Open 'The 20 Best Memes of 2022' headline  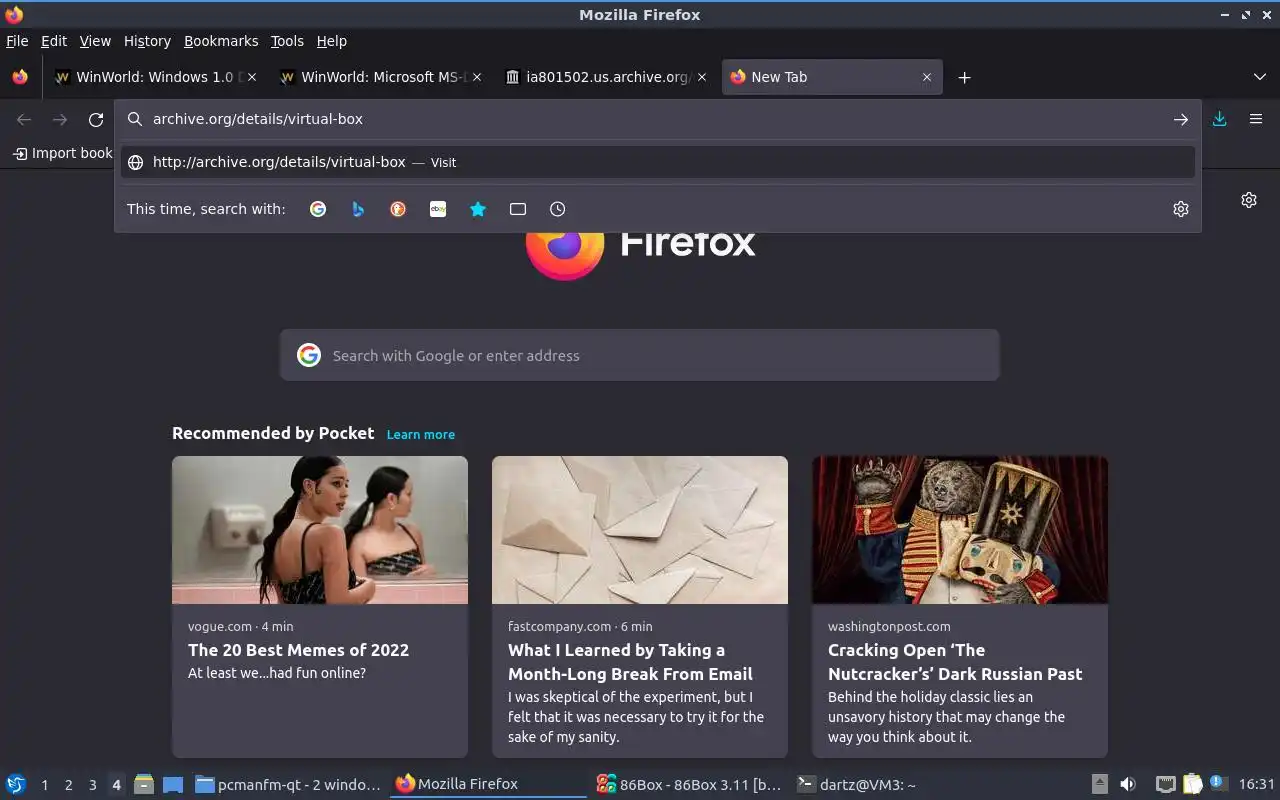(x=298, y=650)
